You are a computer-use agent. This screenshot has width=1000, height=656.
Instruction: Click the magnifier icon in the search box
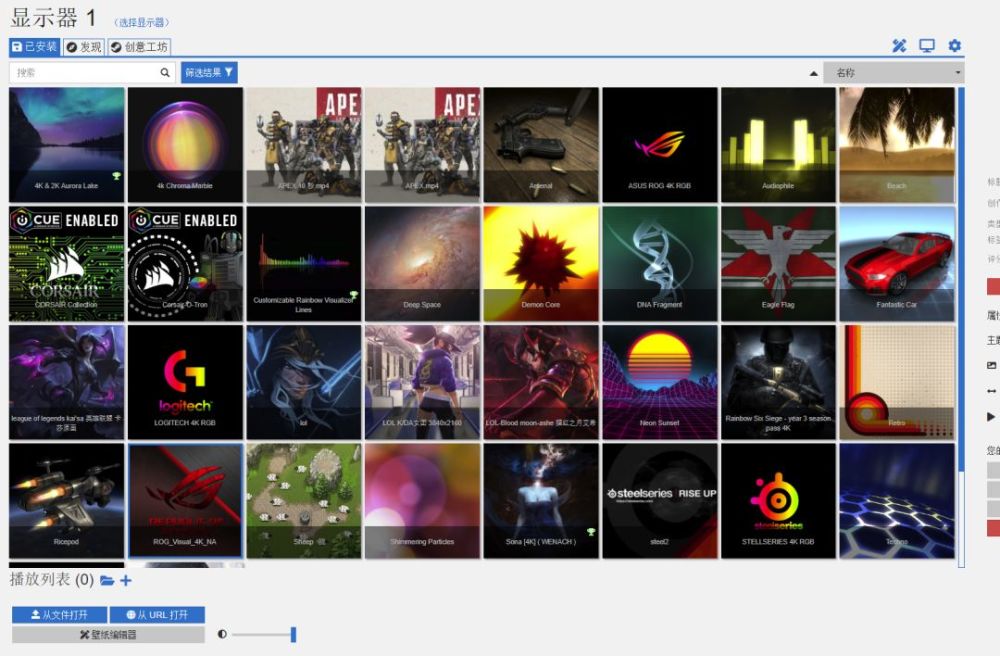coord(165,73)
